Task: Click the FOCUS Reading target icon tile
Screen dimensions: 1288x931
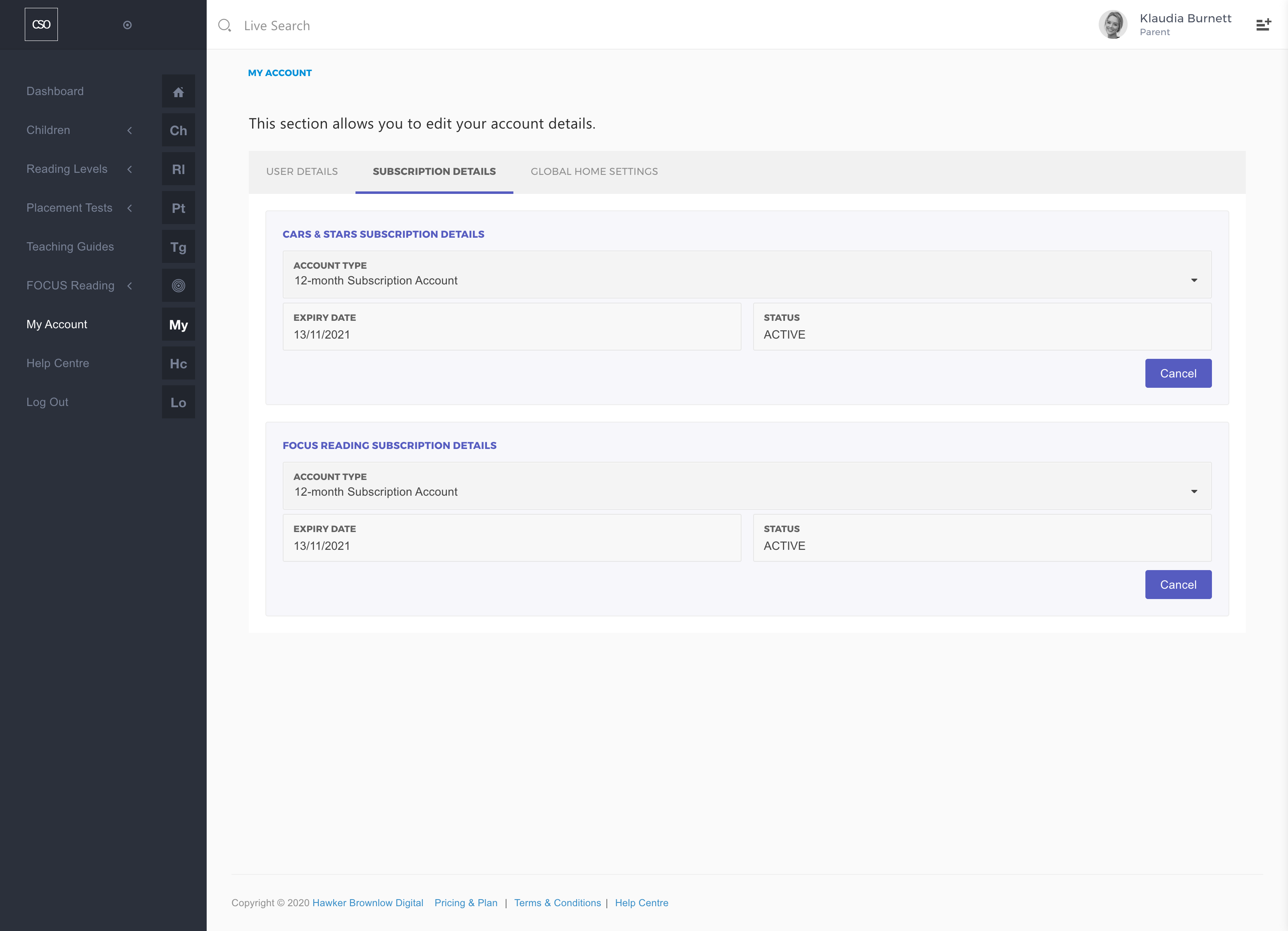Action: click(178, 286)
